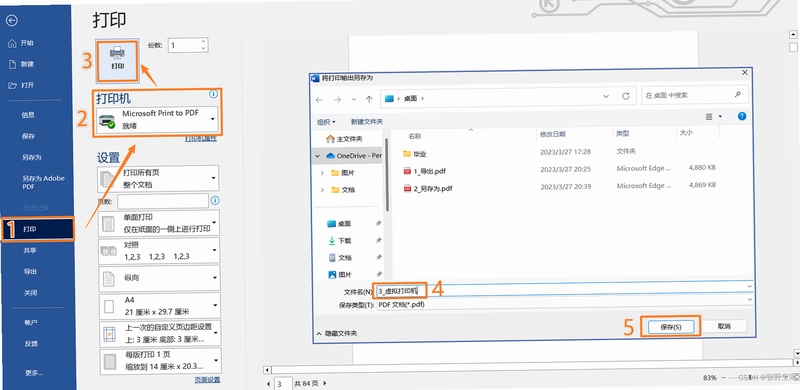Viewport: 800px width, 390px height.
Task: Open the 纵向 orientation dropdown
Action: [158, 278]
